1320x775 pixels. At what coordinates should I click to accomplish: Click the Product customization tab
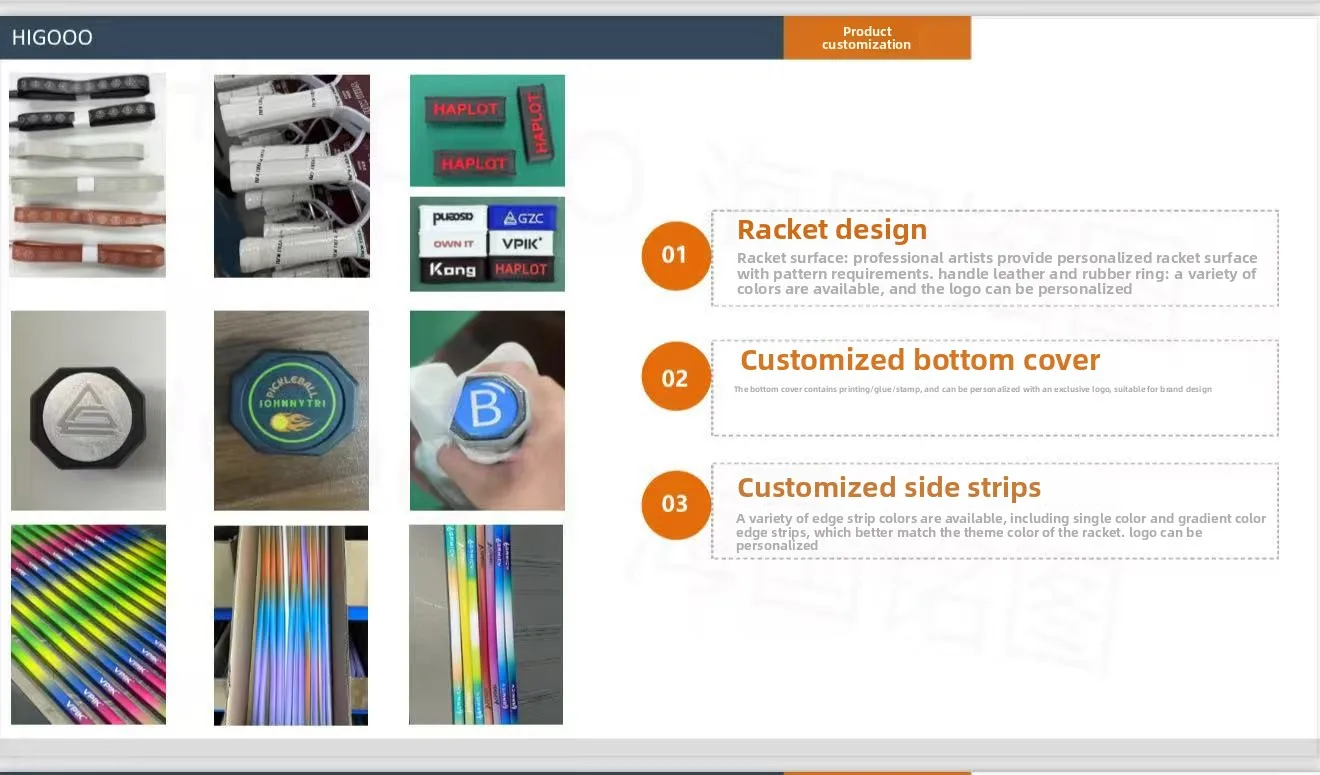tap(876, 38)
